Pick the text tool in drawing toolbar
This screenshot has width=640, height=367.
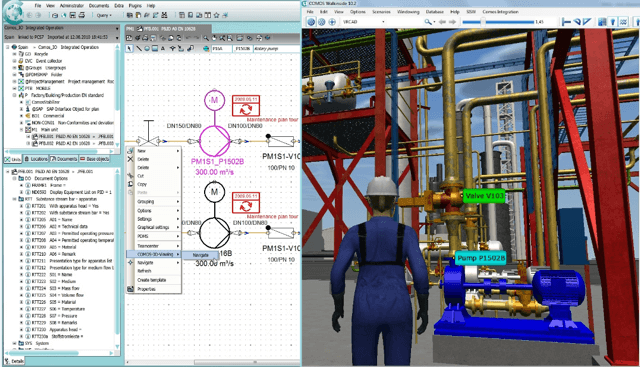click(x=163, y=48)
